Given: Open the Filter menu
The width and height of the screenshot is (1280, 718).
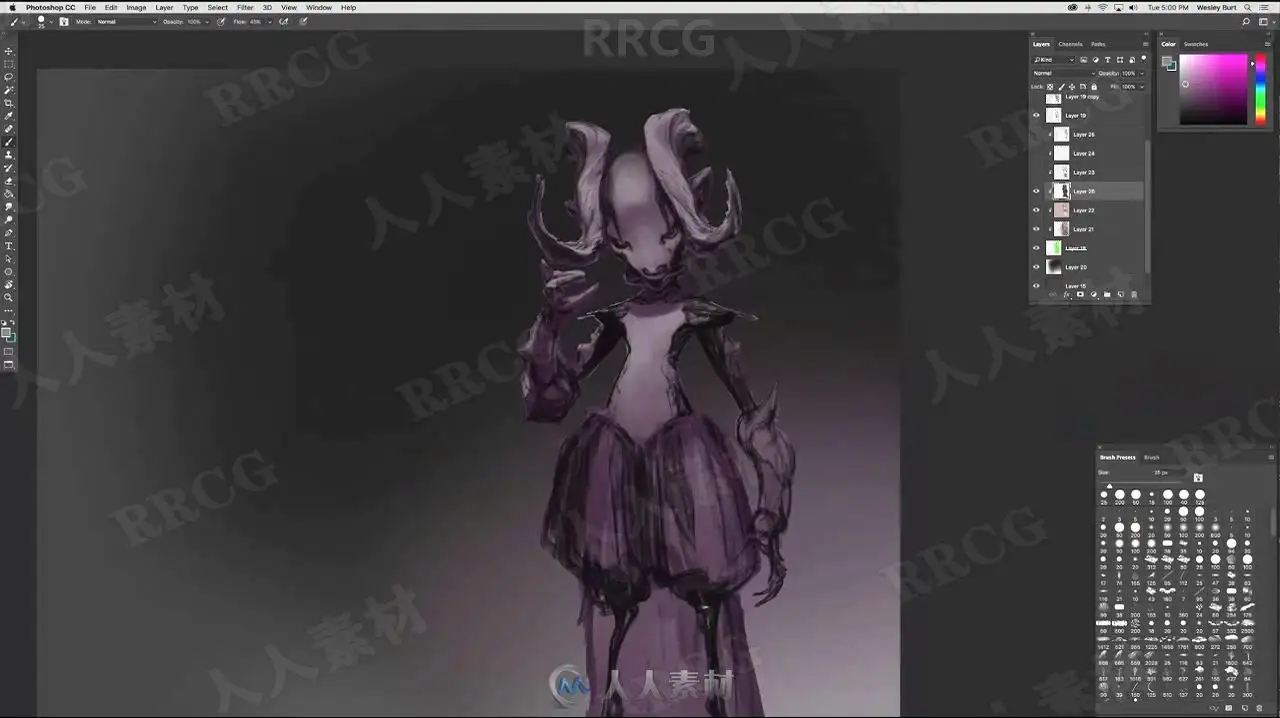Looking at the screenshot, I should click(245, 7).
